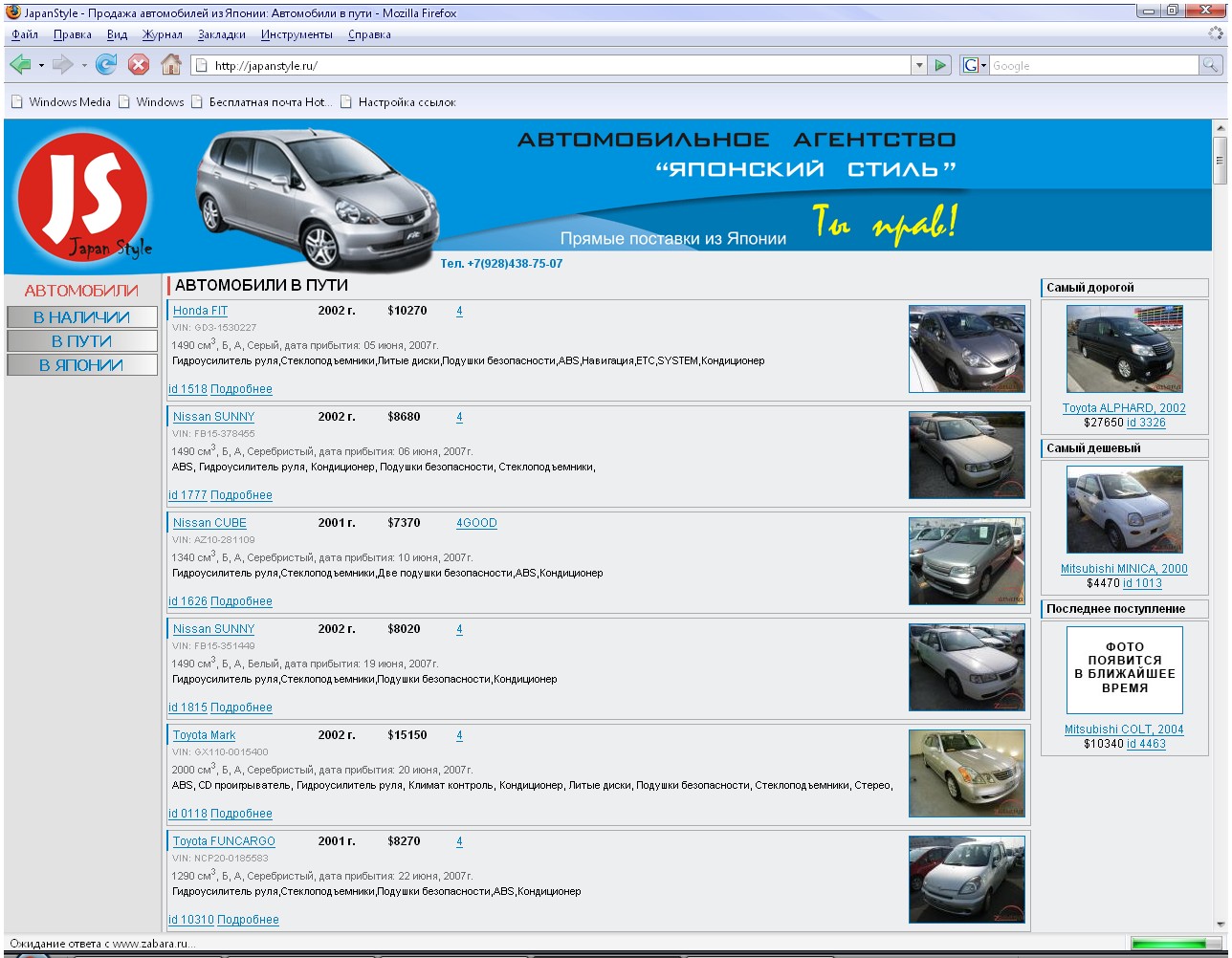1232x958 pixels.
Task: Open the Toyota ALPHARD, 2002 link
Action: (1123, 408)
